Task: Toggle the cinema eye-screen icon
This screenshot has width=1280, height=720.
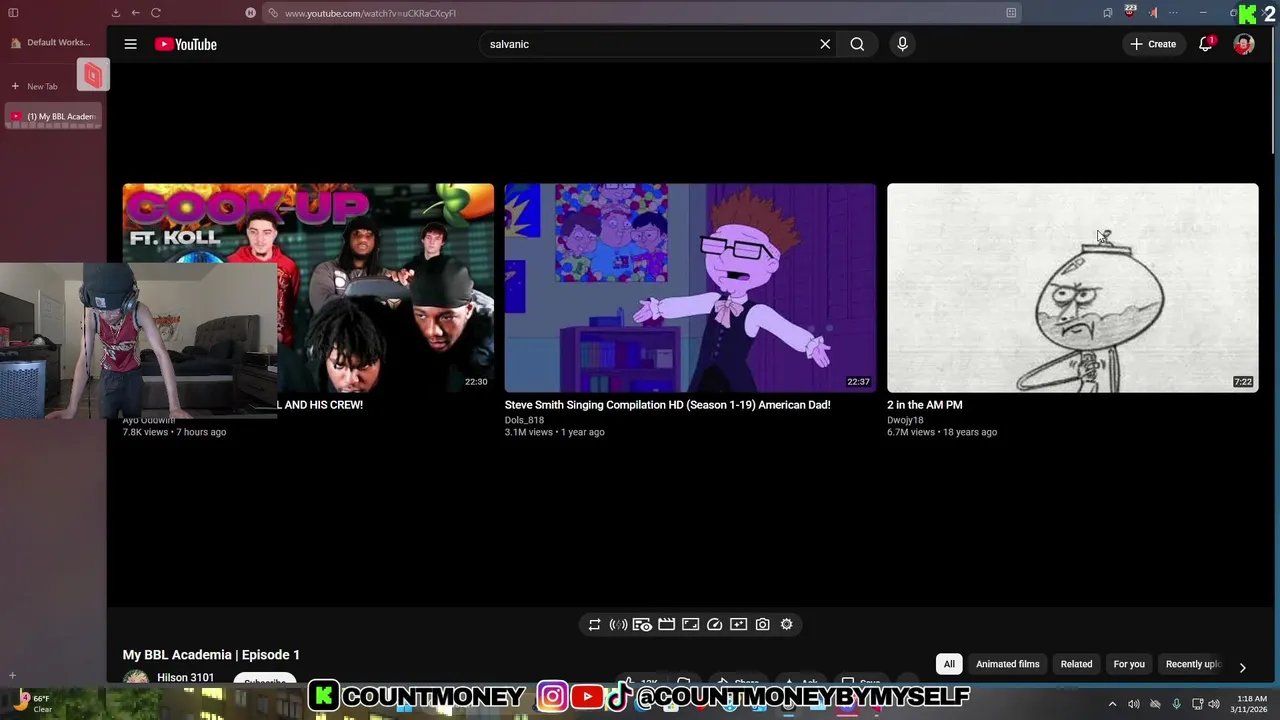Action: (642, 624)
